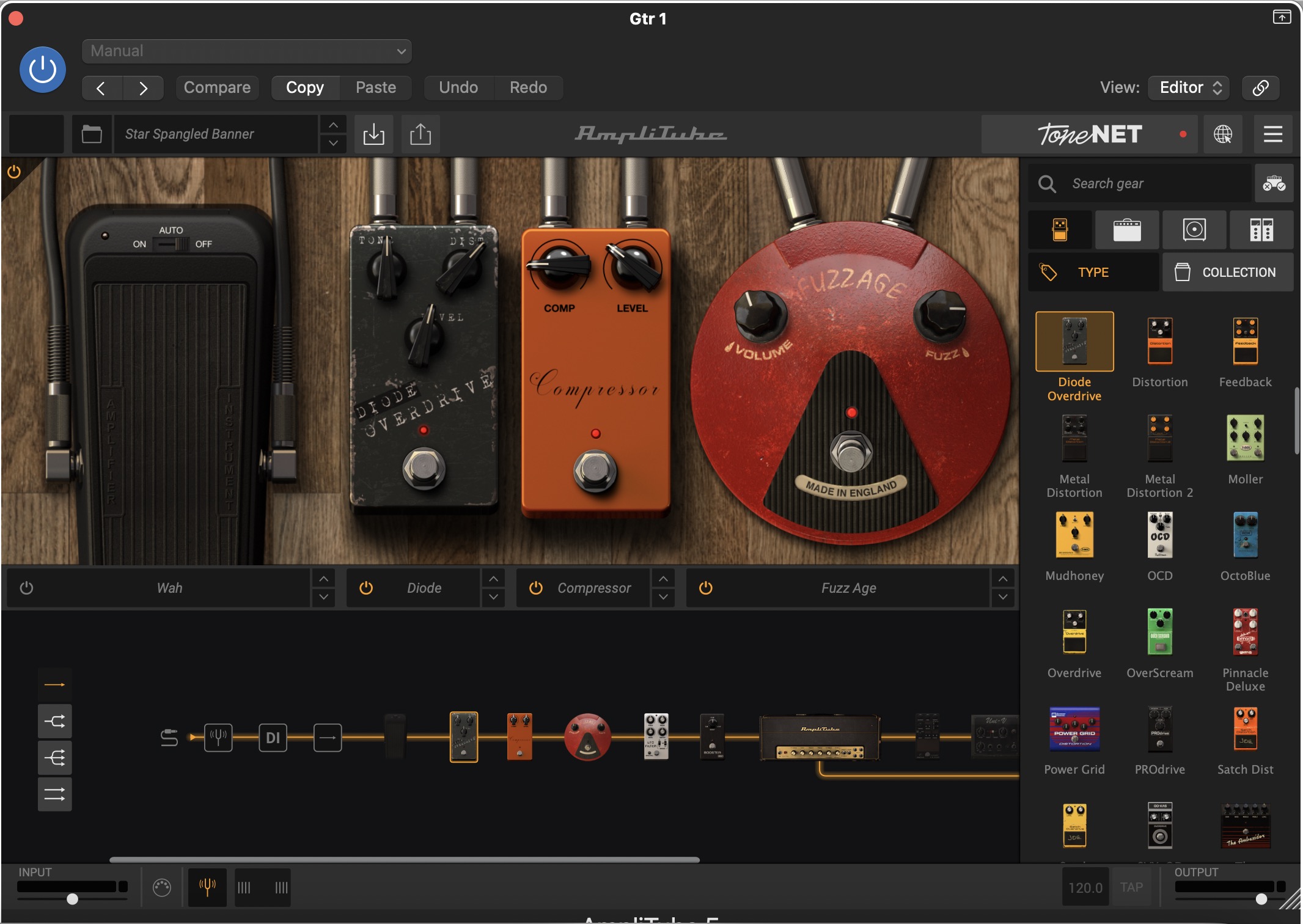
Task: Click the export preset share icon
Action: click(420, 134)
